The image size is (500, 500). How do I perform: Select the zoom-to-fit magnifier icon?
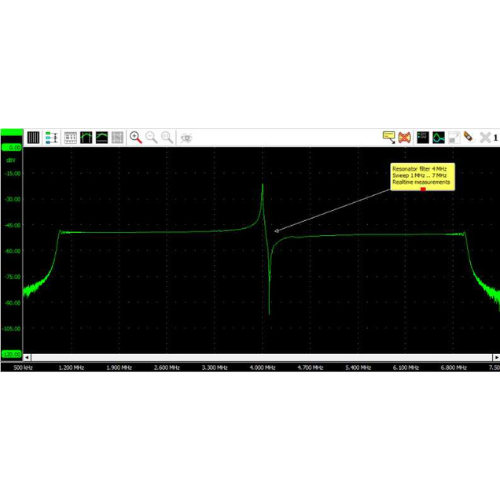[167, 137]
